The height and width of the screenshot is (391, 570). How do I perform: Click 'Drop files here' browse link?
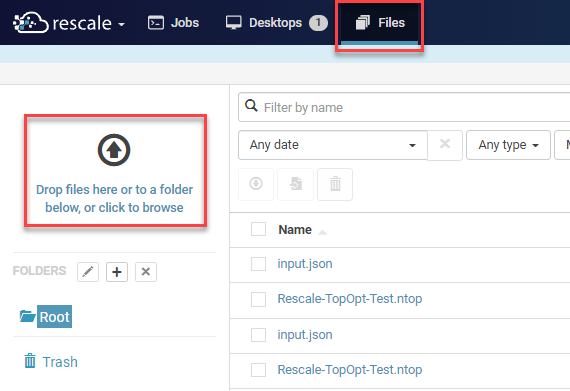click(115, 198)
